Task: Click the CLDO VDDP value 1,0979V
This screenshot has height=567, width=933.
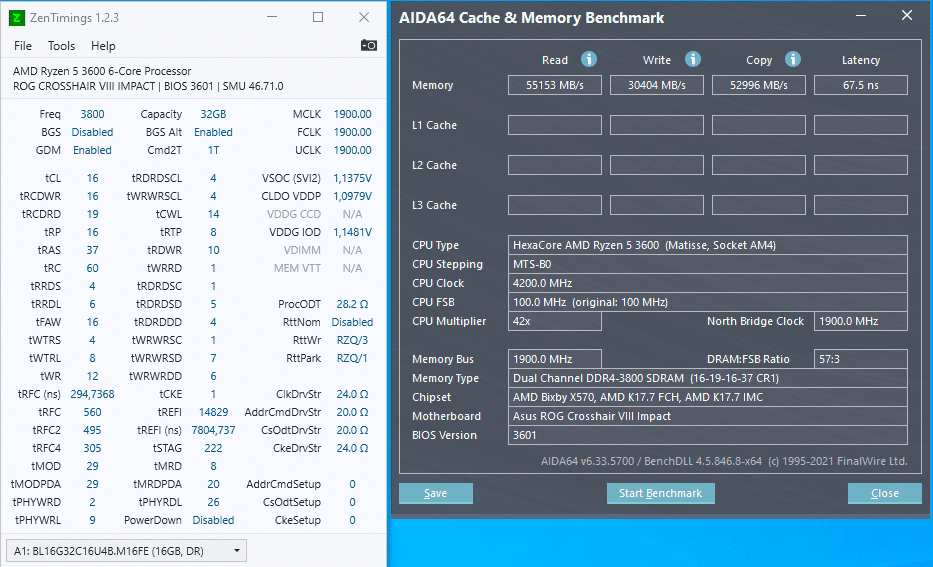Action: point(352,196)
